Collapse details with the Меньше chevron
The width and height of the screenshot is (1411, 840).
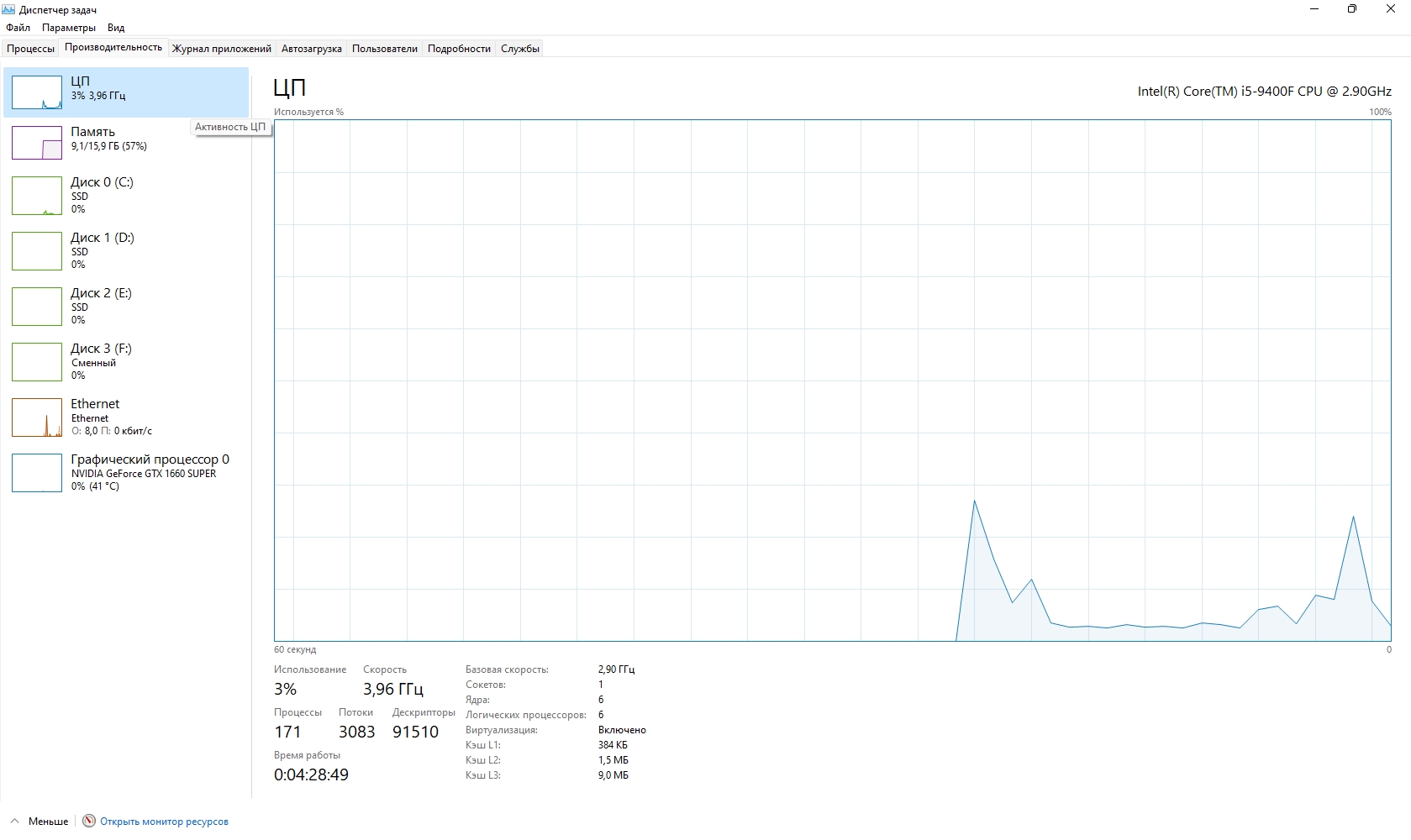(x=14, y=822)
